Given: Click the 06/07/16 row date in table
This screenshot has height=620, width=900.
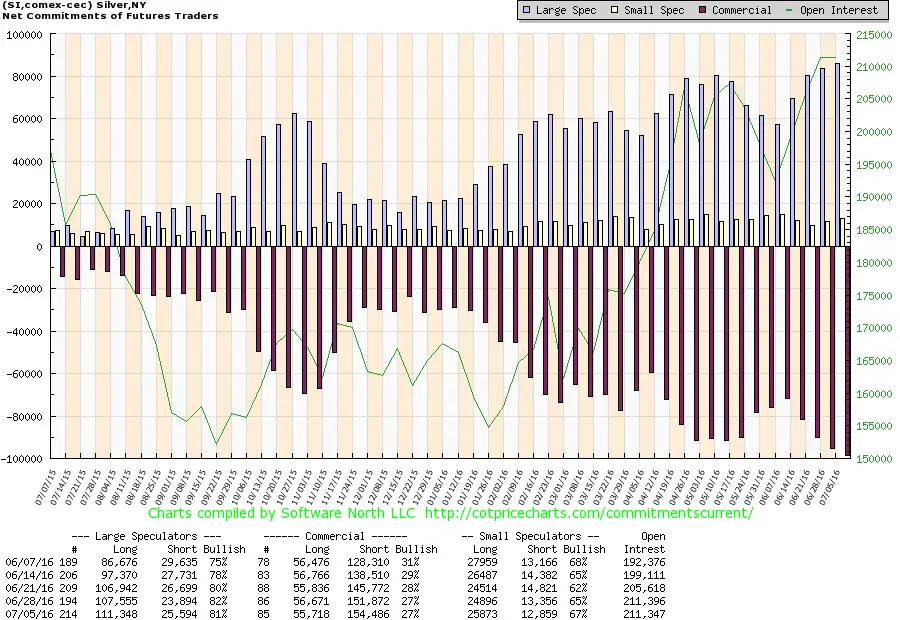Looking at the screenshot, I should coord(29,563).
